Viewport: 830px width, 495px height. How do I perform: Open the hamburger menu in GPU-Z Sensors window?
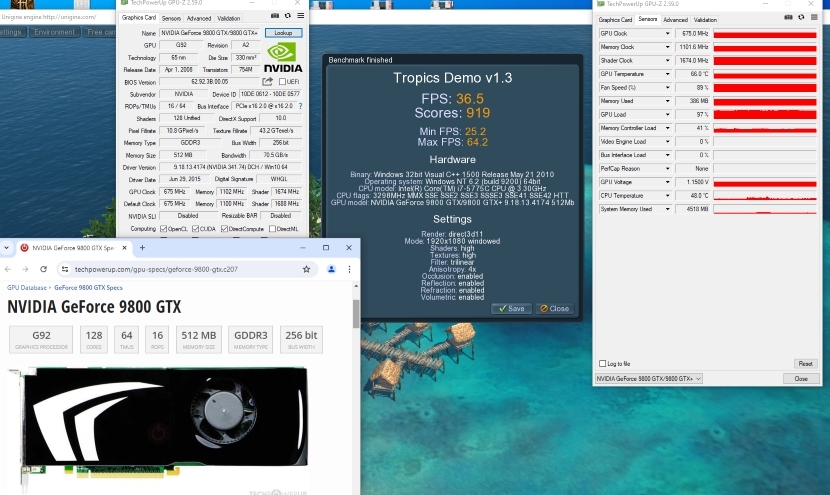pos(814,17)
